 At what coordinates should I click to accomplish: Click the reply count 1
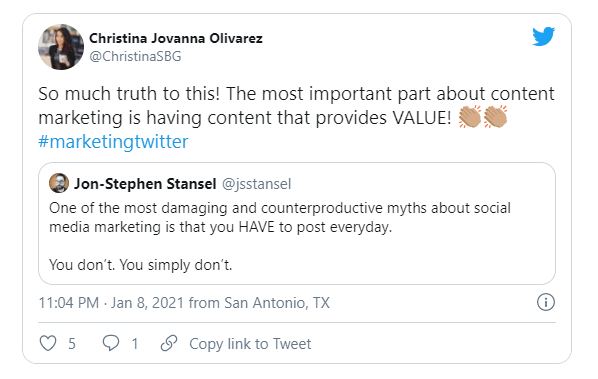point(135,344)
